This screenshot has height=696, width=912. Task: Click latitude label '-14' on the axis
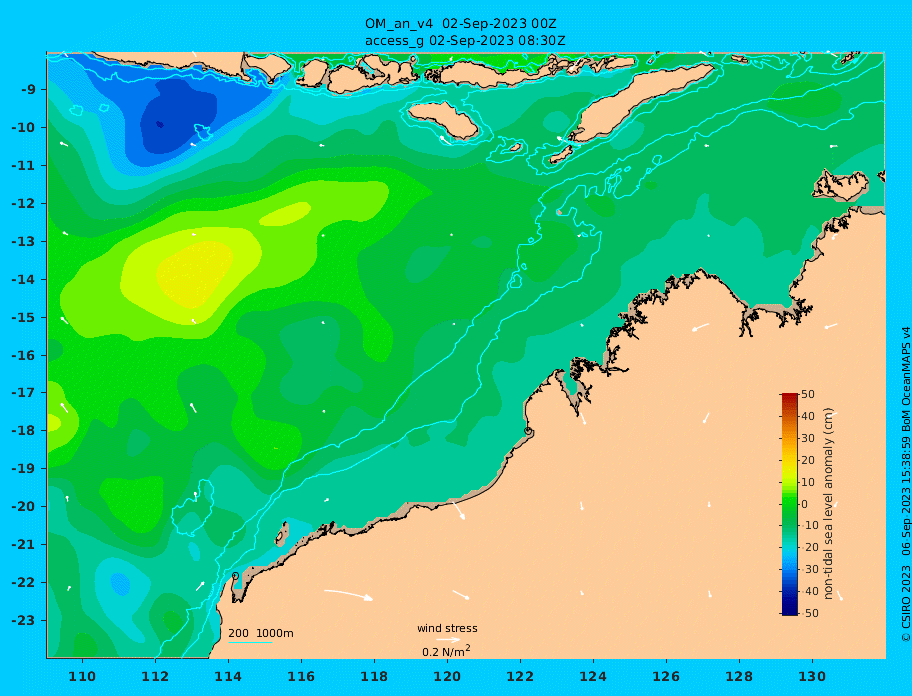point(25,279)
